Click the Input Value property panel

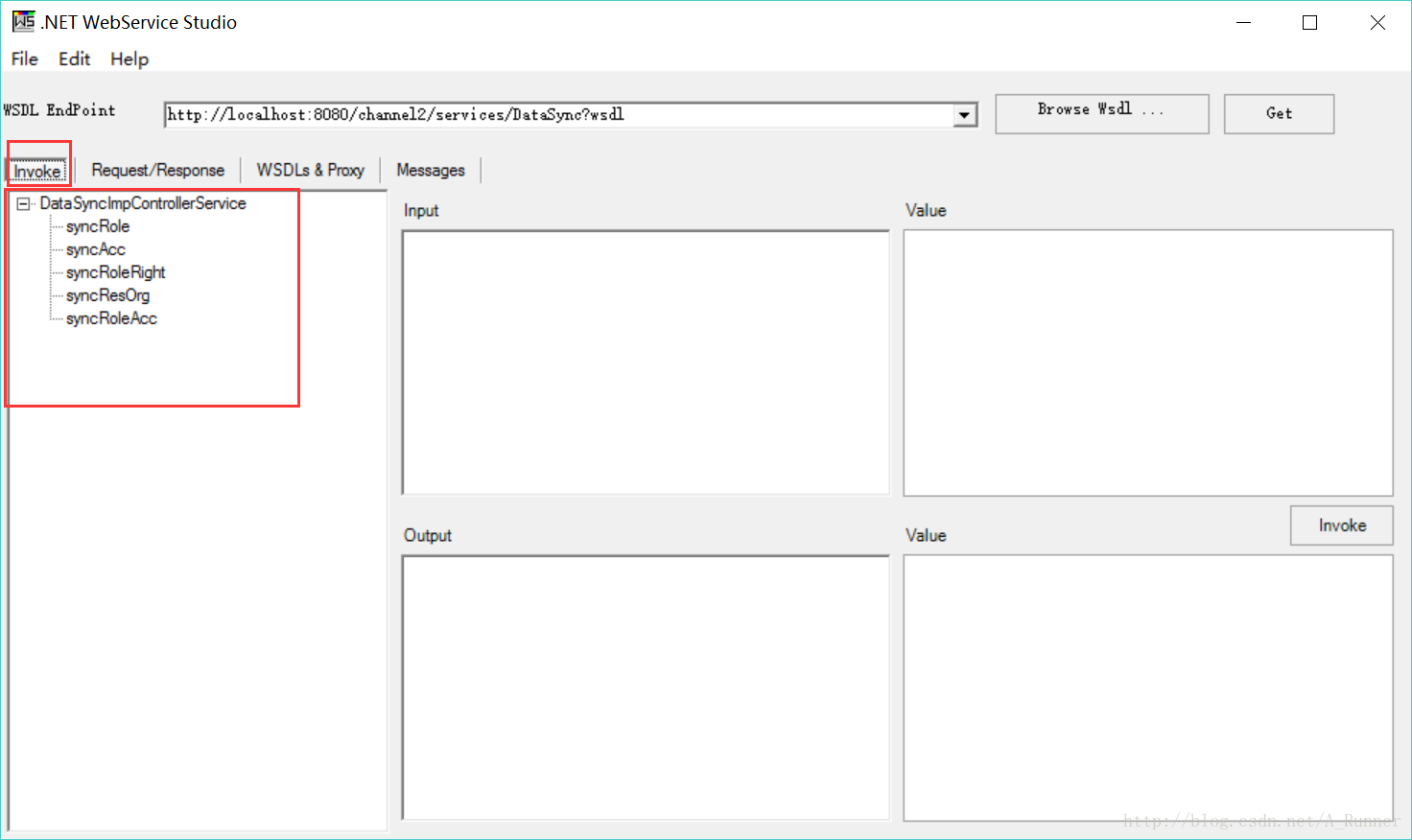[x=1148, y=362]
